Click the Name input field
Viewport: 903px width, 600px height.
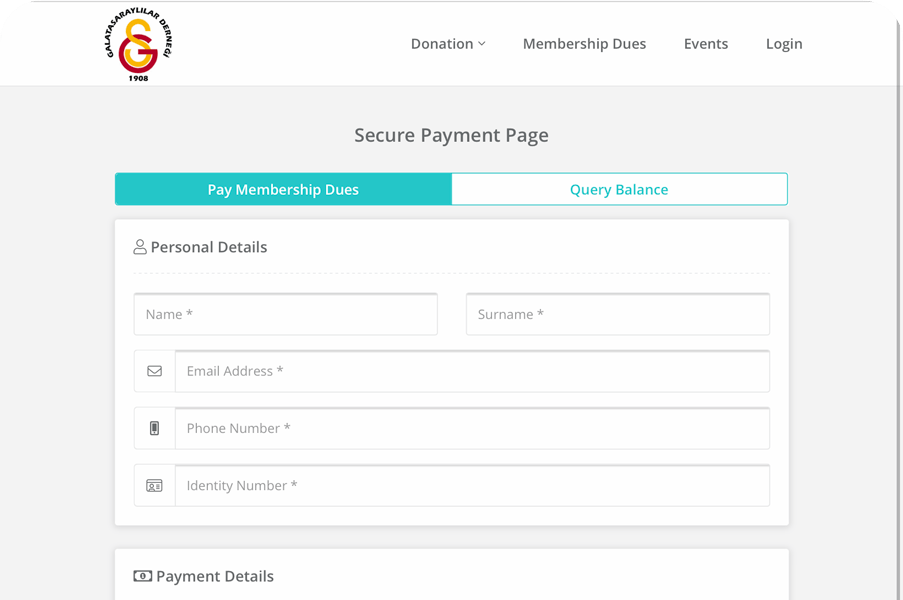tap(286, 314)
